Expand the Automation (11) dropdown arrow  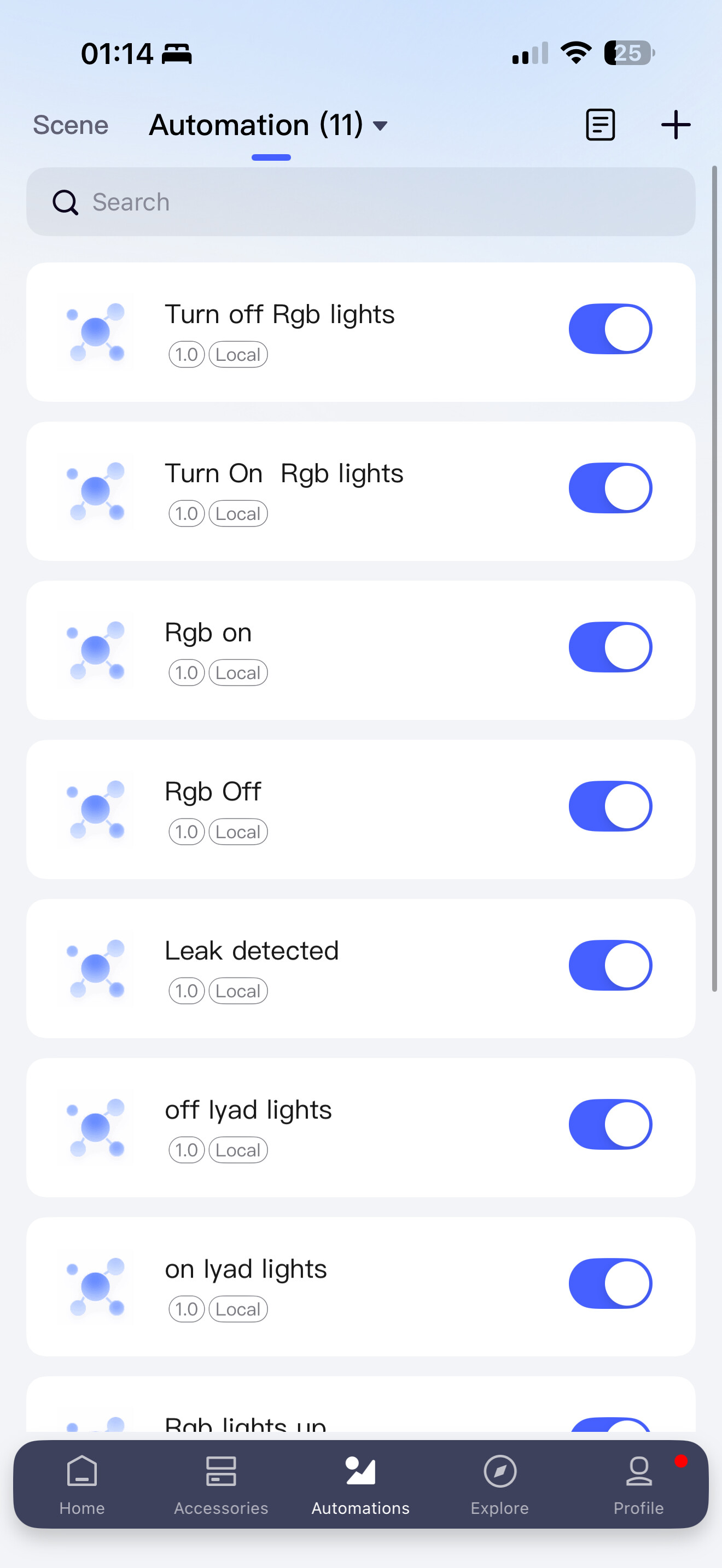click(x=381, y=126)
